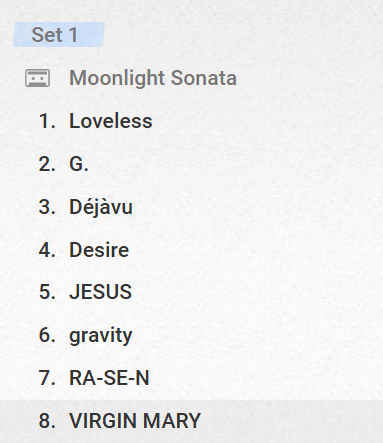The width and height of the screenshot is (383, 443).
Task: Choose the RA-SE-N song entry
Action: coord(109,378)
